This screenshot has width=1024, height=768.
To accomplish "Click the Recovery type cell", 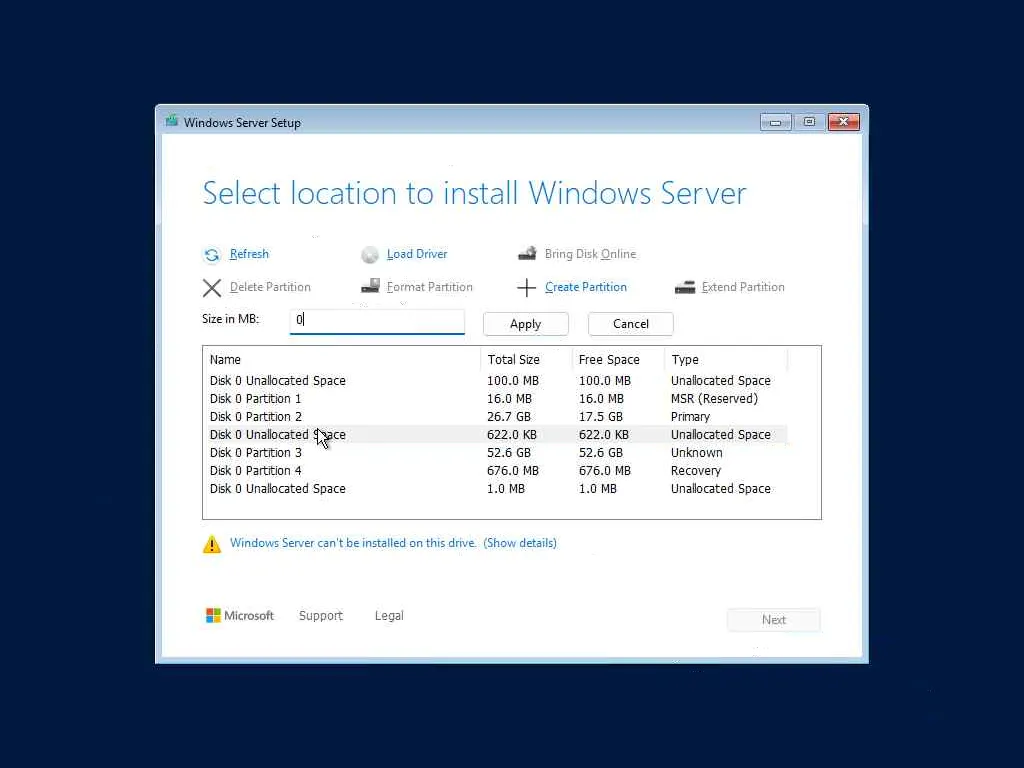I will [x=696, y=471].
